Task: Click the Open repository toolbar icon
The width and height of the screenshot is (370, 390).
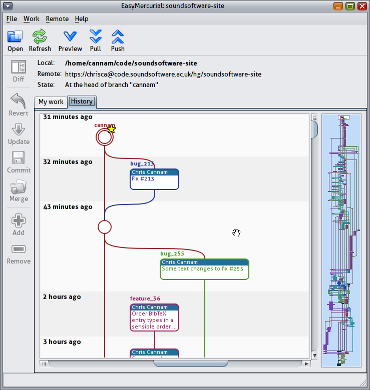Action: pos(15,37)
